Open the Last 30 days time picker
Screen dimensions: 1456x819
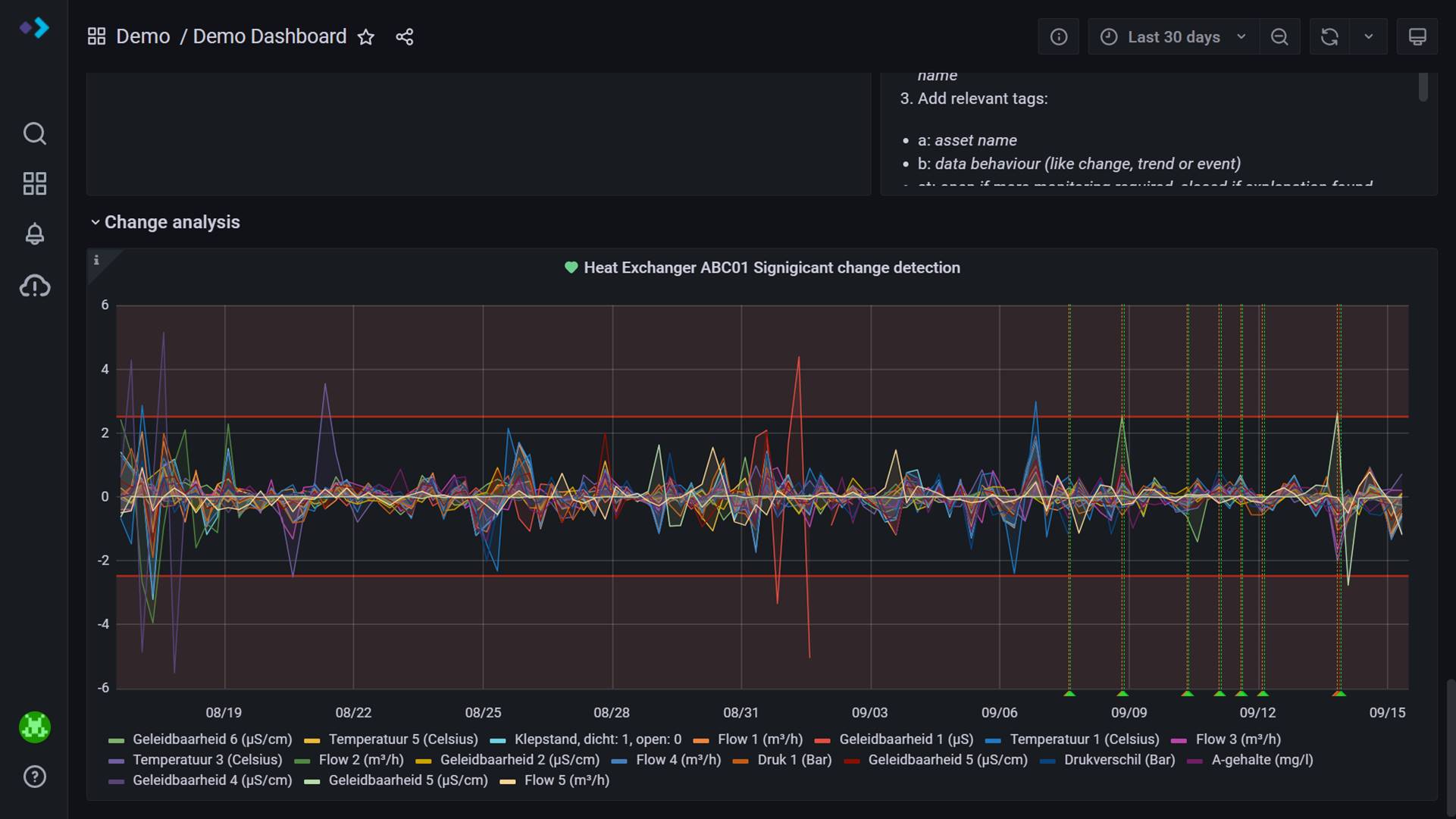[x=1173, y=37]
